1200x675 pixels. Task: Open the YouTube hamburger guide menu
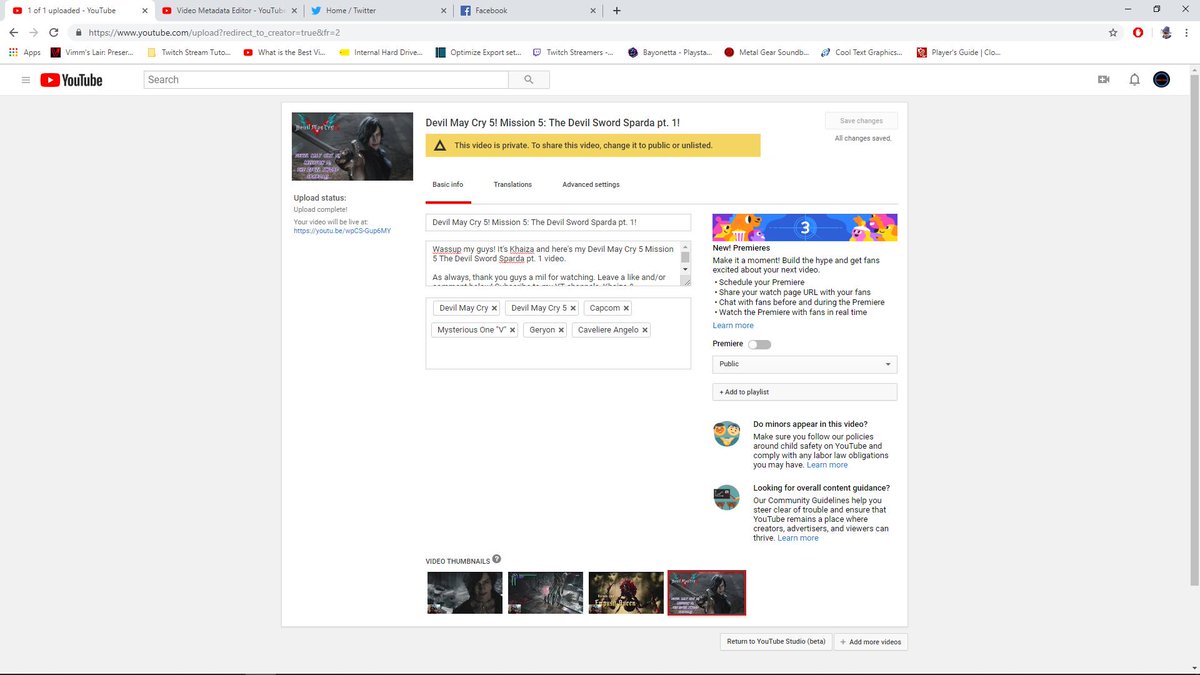pyautogui.click(x=26, y=80)
